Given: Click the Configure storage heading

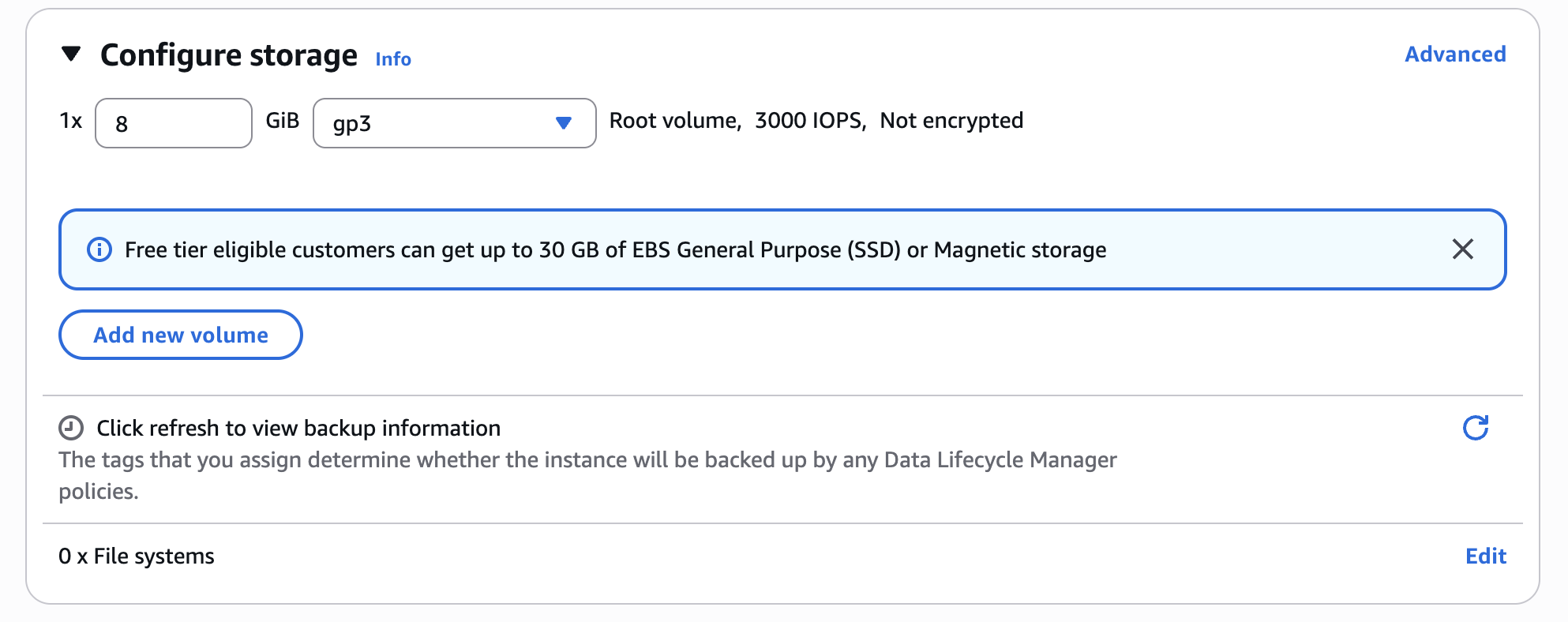Looking at the screenshot, I should click(x=229, y=55).
